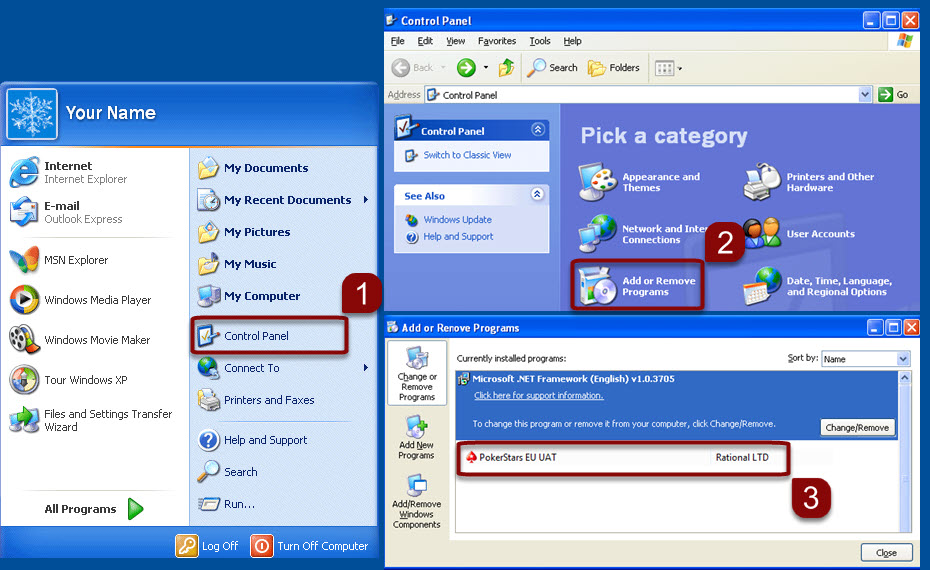Image resolution: width=930 pixels, height=570 pixels.
Task: Open the Favorites menu
Action: point(497,41)
